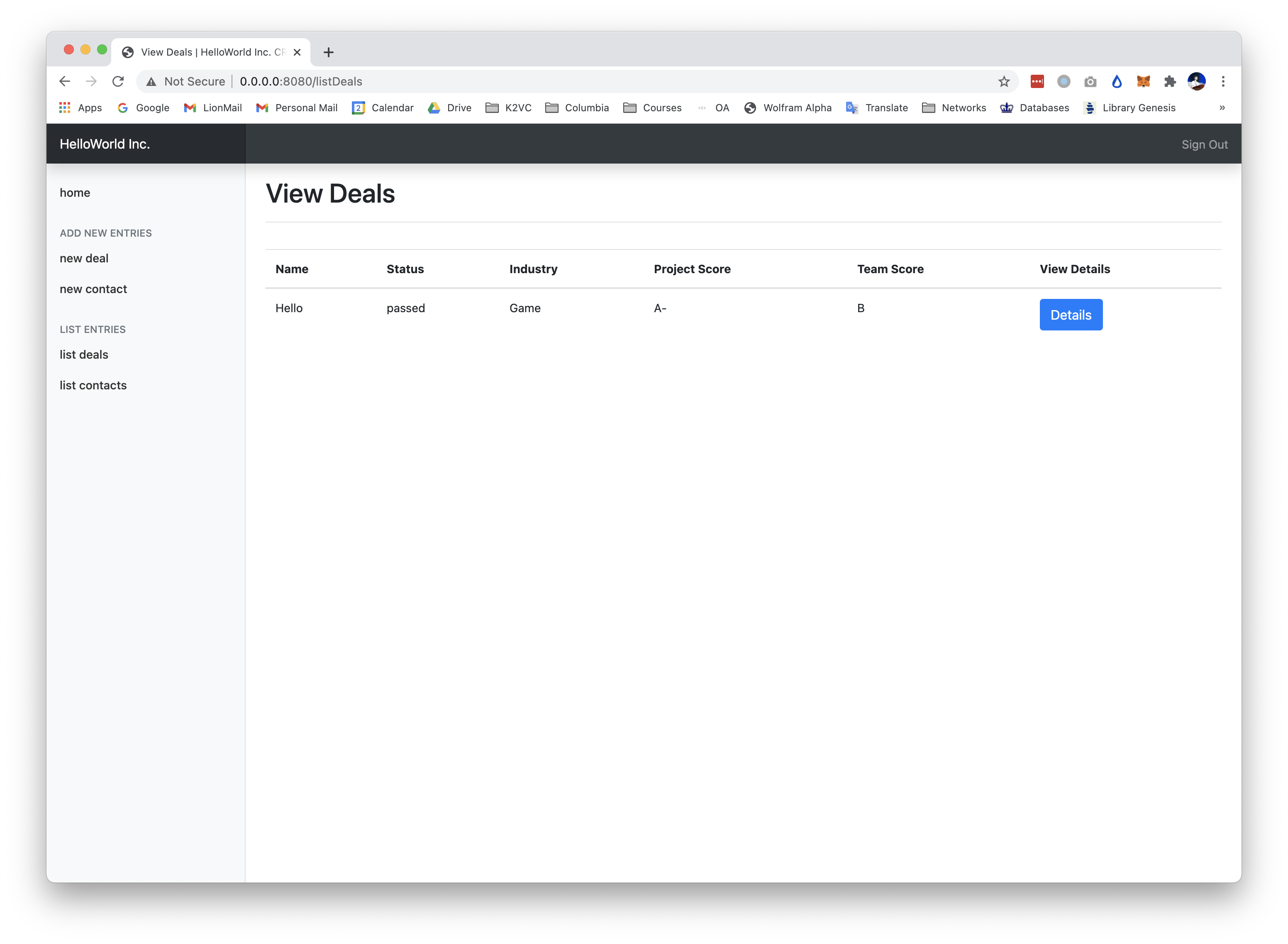Go to 'new deal' in the sidebar
Screen dimensions: 1288x944
(84, 258)
